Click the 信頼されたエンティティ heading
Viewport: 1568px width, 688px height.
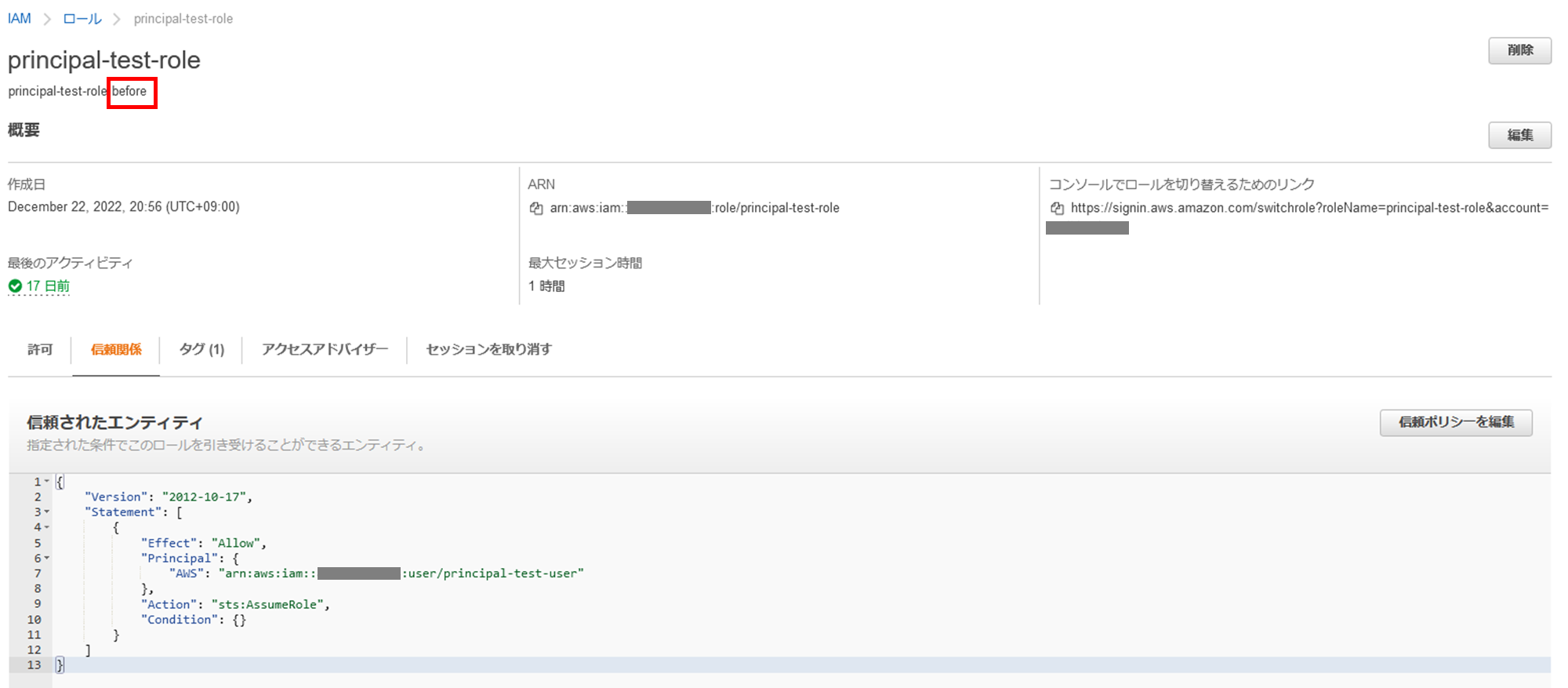pos(114,422)
